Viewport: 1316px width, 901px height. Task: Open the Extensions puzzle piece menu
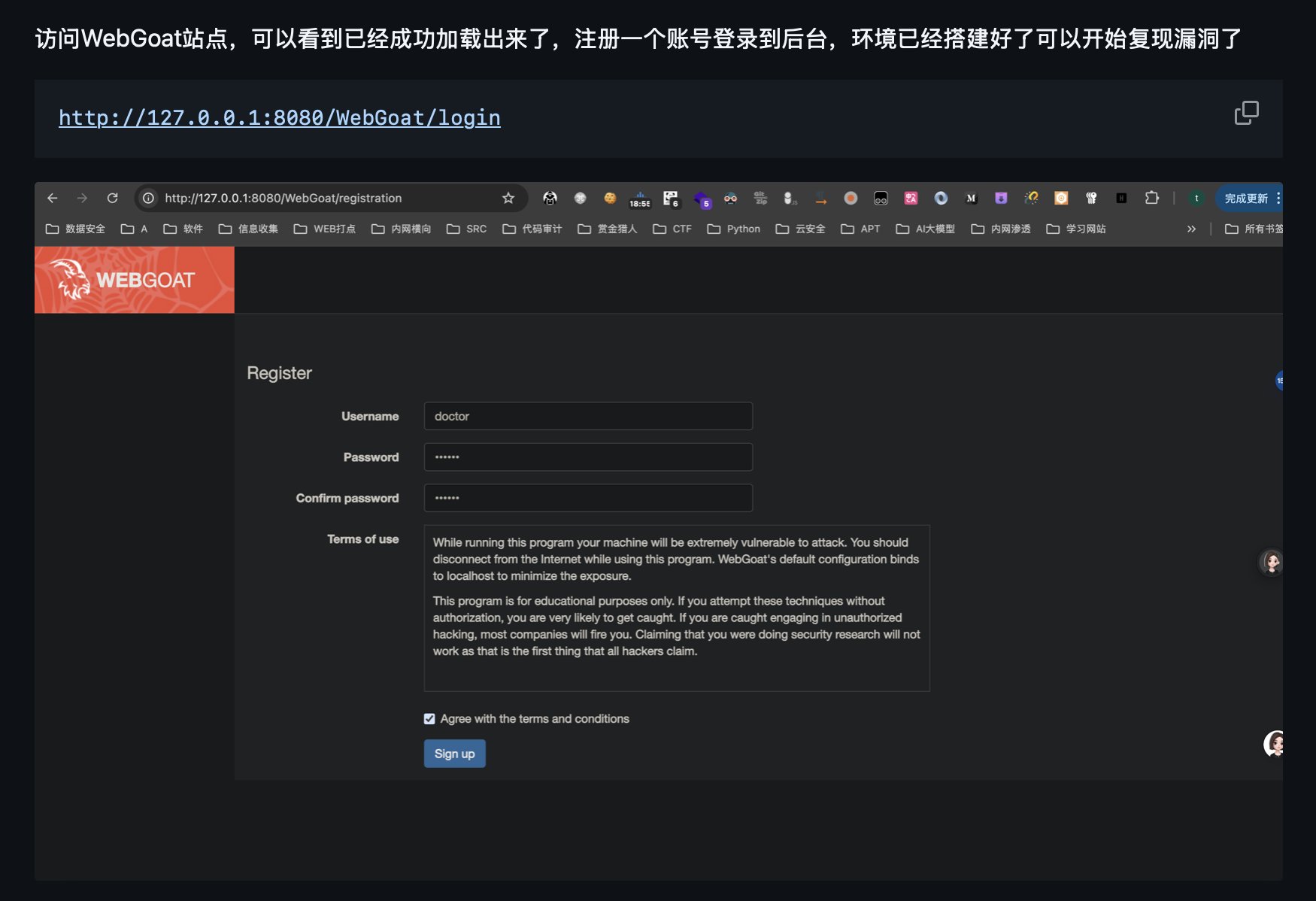tap(1151, 198)
